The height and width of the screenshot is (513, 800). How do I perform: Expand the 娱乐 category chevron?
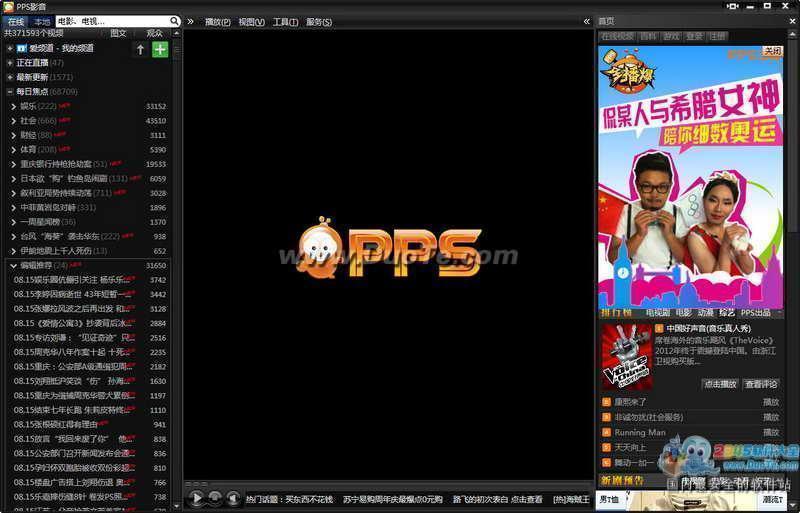coord(14,106)
